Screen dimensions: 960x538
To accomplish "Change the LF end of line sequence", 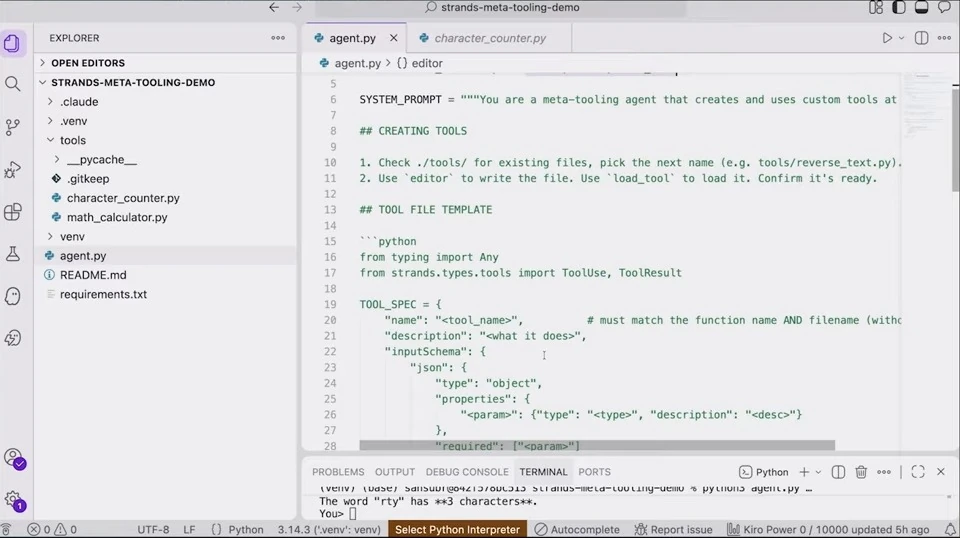I will 189,529.
